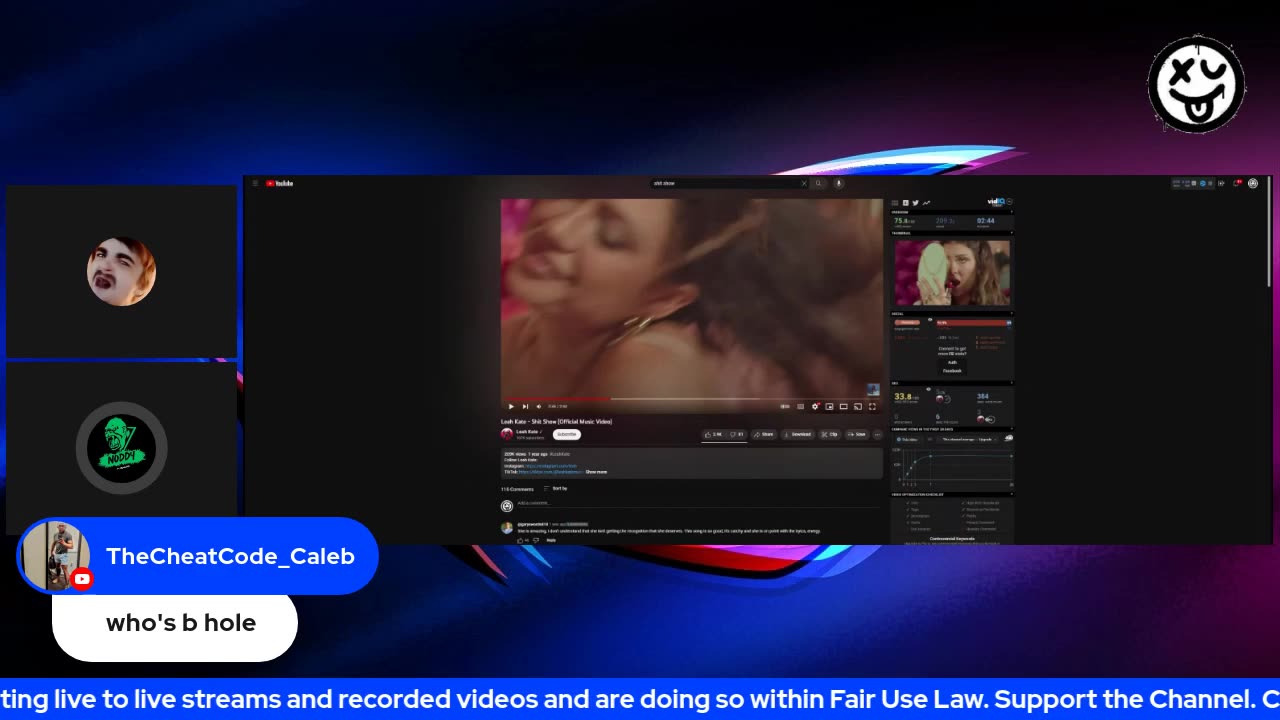
Task: Open the TikTok link in description
Action: 550,471
